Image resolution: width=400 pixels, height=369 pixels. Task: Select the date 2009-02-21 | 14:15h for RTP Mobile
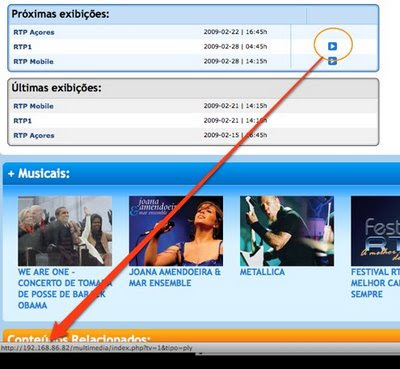coord(235,106)
